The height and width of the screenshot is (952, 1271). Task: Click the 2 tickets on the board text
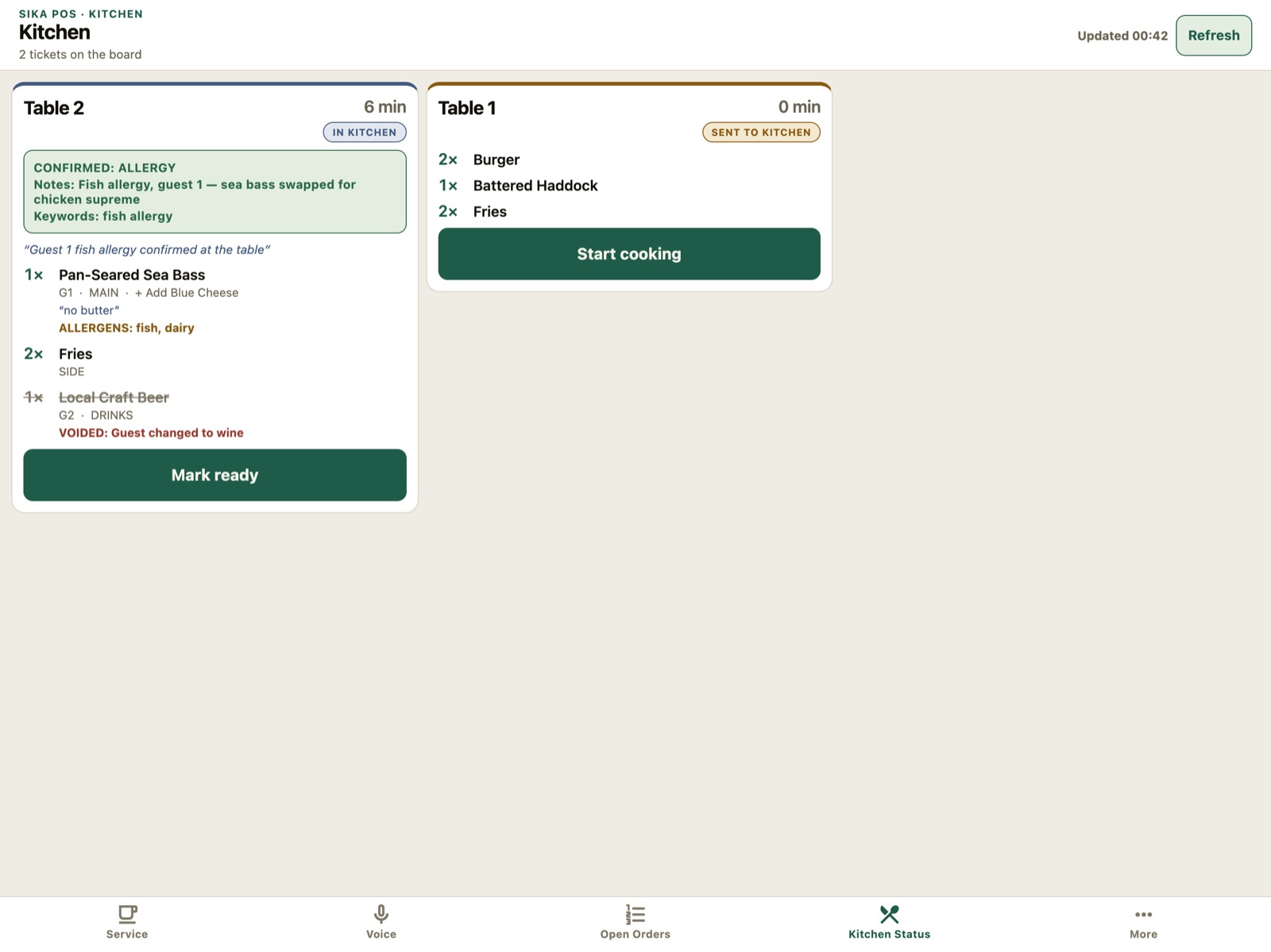pyautogui.click(x=80, y=55)
